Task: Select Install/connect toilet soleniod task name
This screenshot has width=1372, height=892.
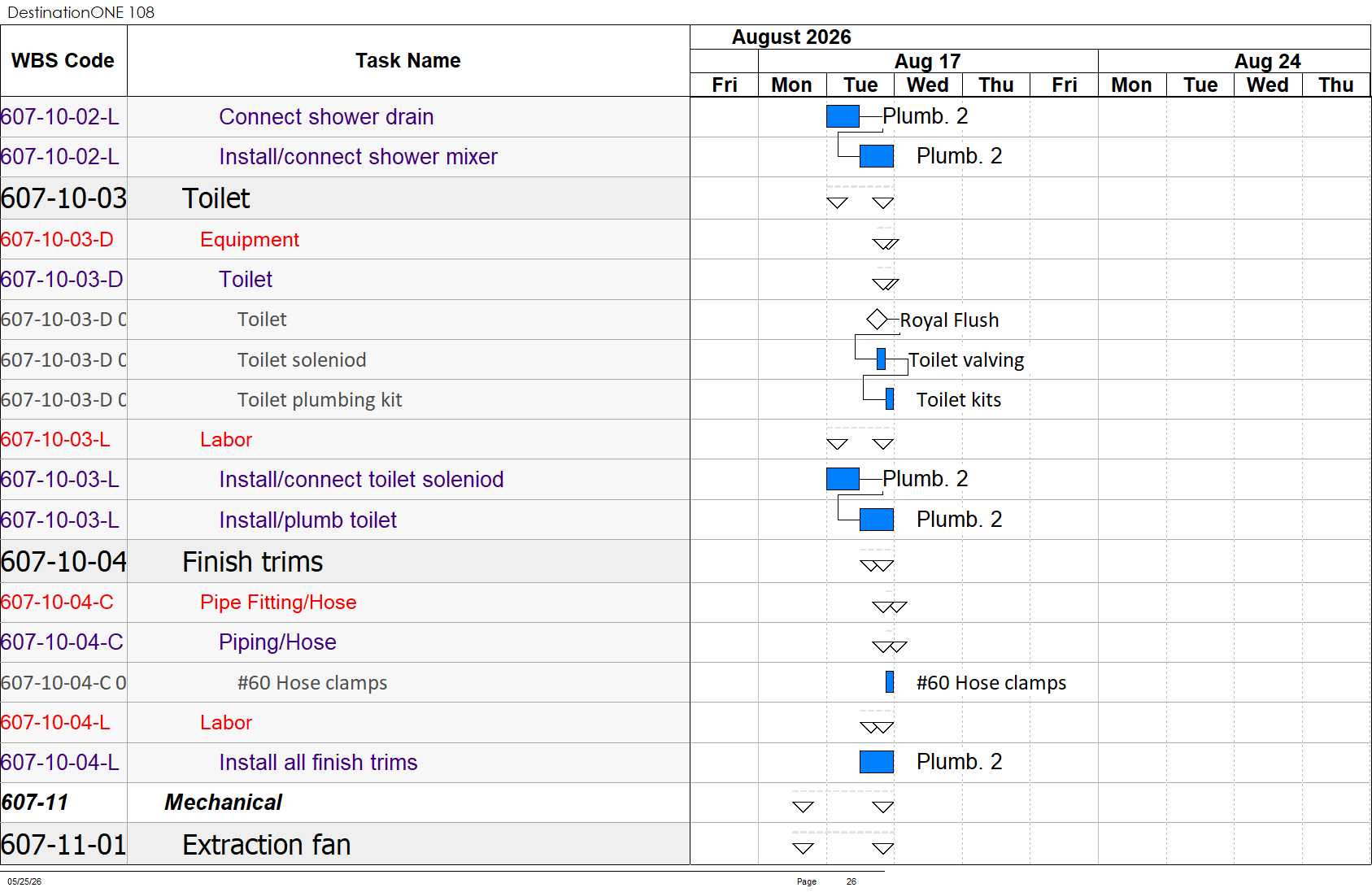Action: (361, 480)
